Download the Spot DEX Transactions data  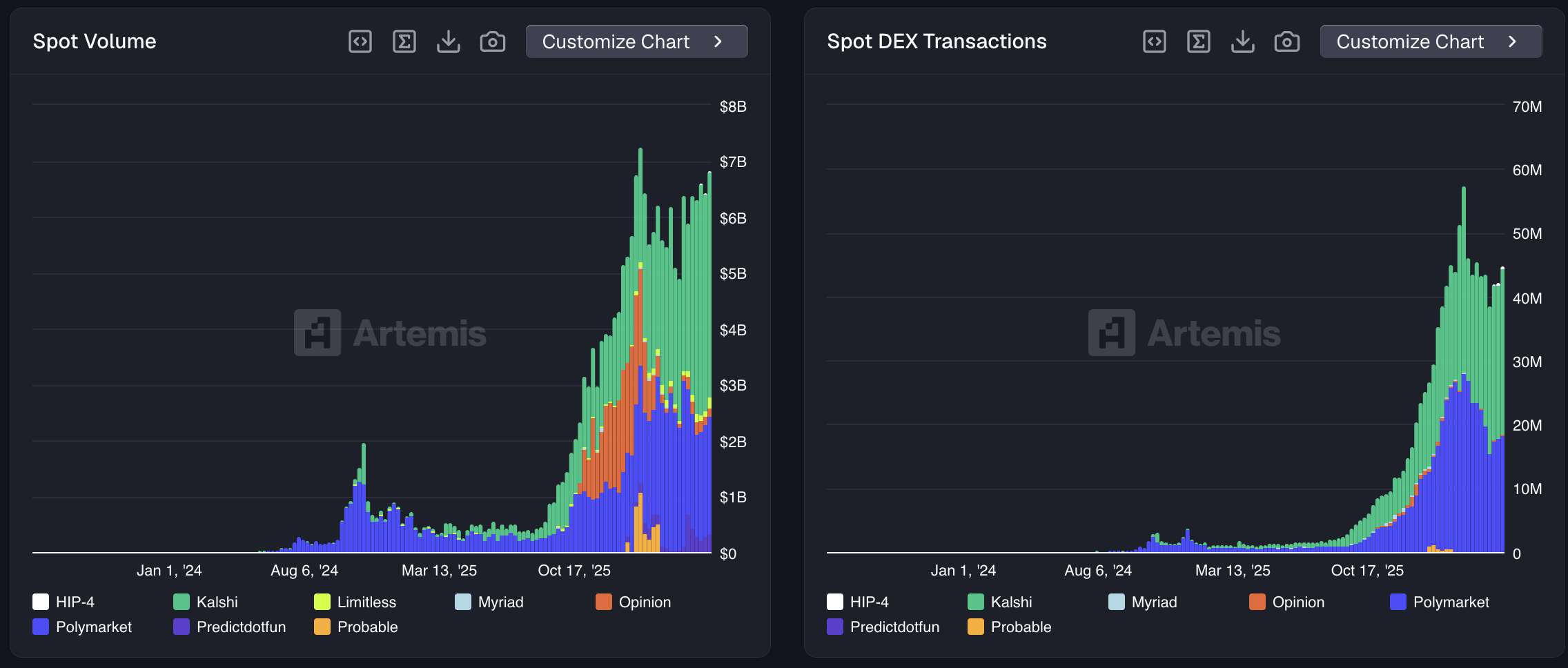coord(1243,41)
